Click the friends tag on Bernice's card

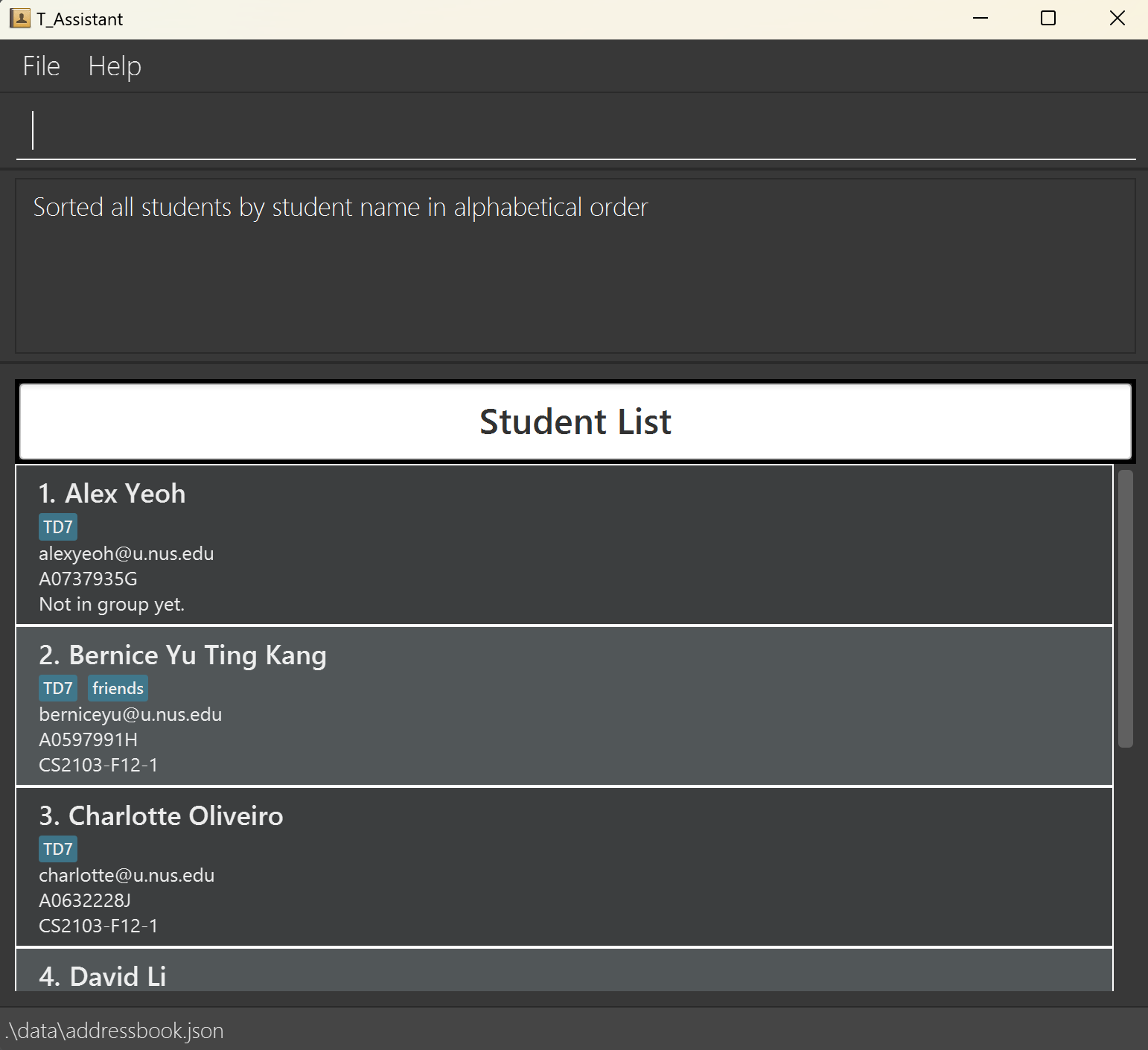118,688
